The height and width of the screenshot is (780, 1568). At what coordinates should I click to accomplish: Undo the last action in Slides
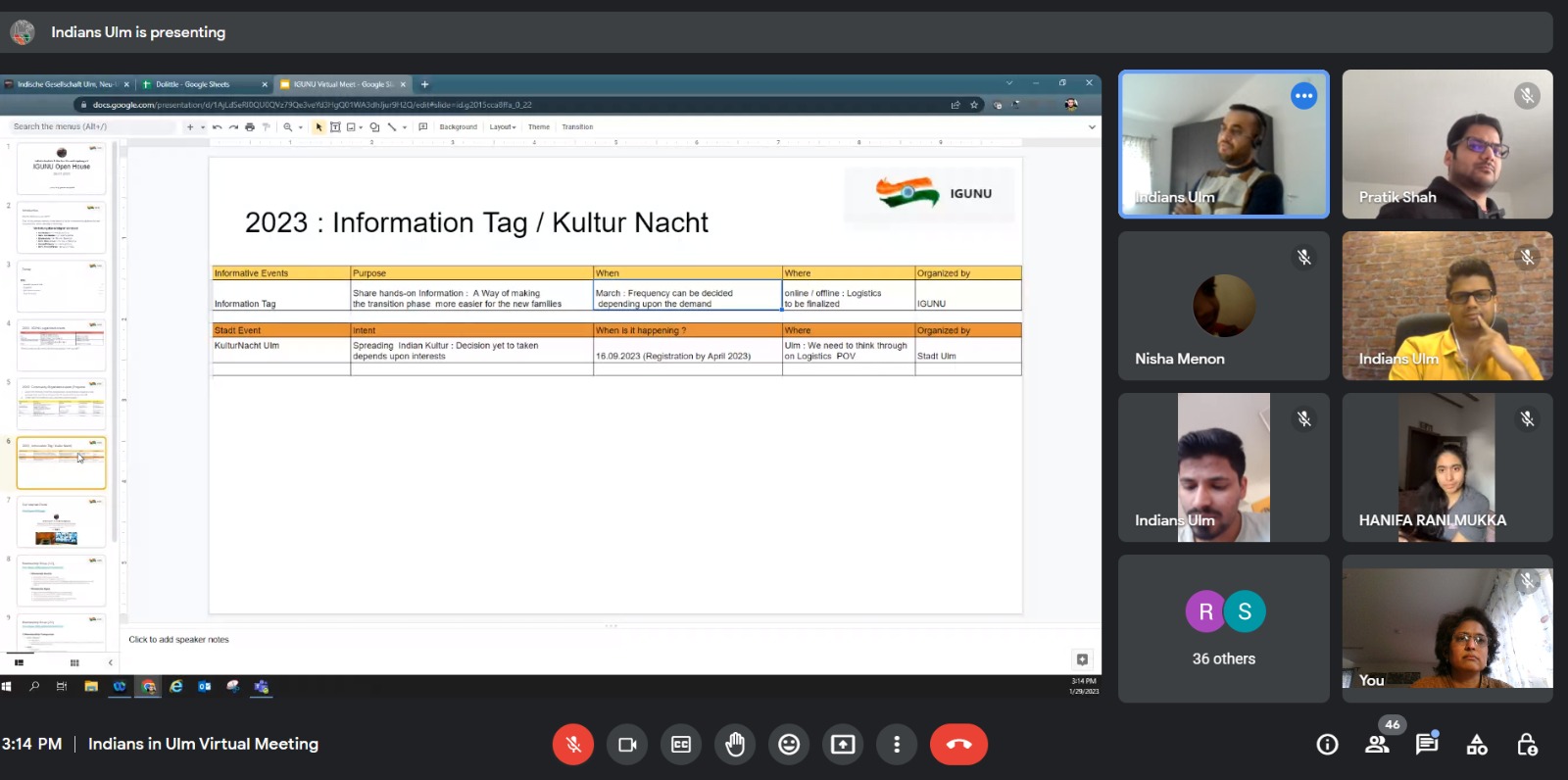217,126
